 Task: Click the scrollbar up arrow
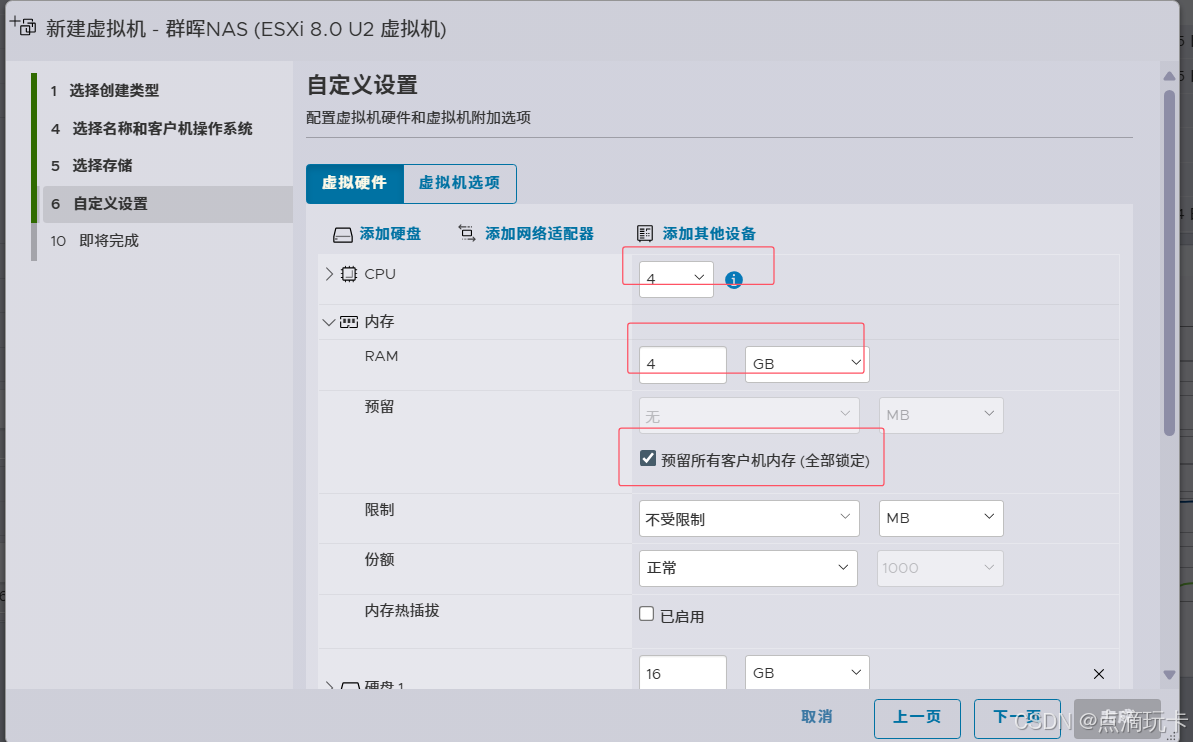pos(1169,76)
